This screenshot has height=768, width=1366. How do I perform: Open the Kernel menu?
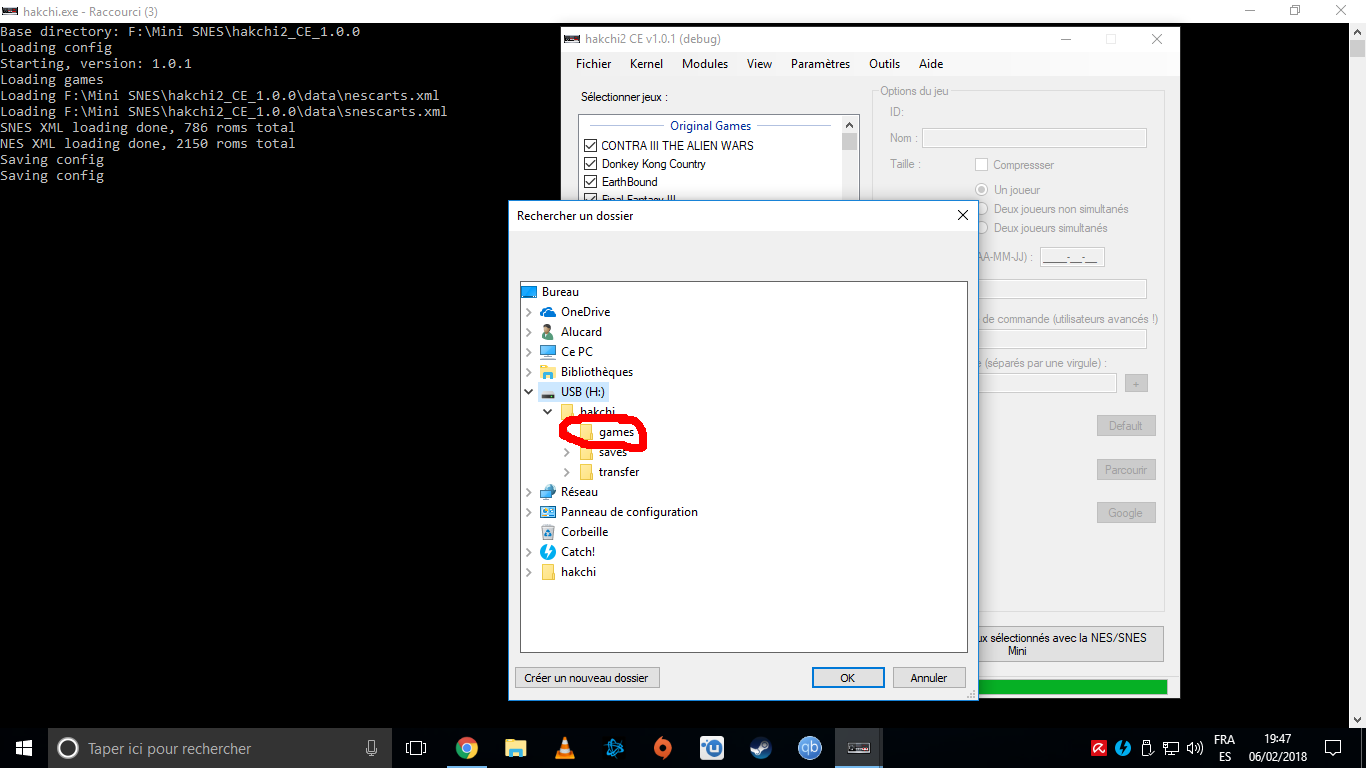coord(646,64)
